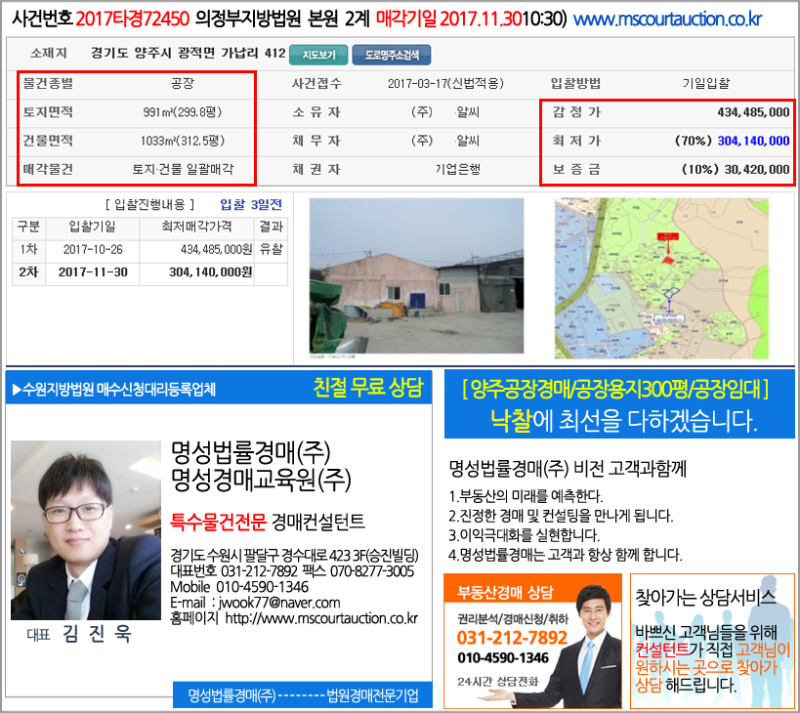Click vision item 1.부동산의 미래를 예측한다
Image resolution: width=800 pixels, height=713 pixels.
click(526, 496)
